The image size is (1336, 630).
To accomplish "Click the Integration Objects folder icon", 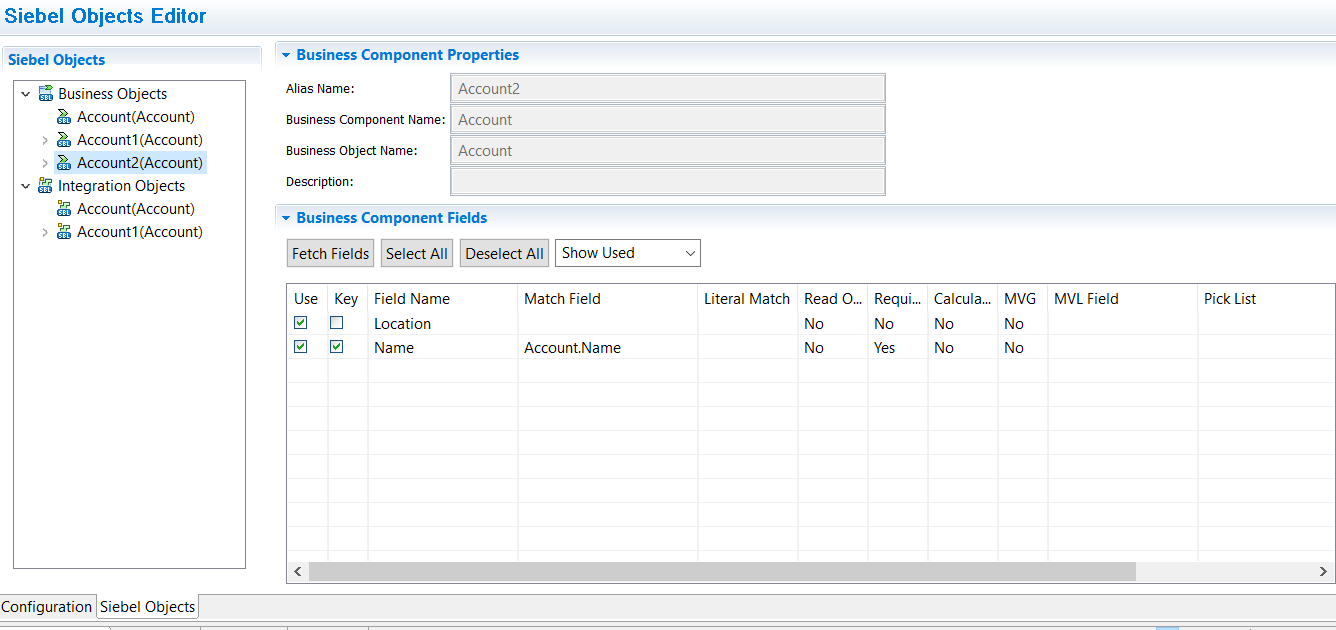I will (45, 186).
